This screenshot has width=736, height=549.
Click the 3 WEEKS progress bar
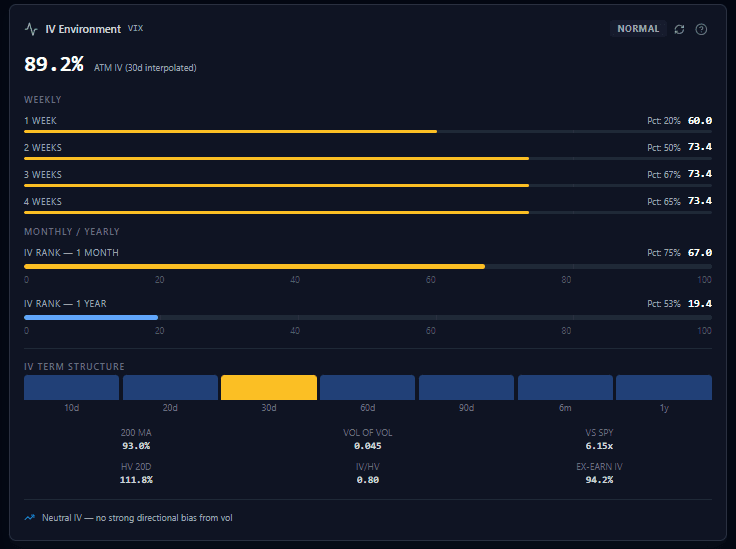368,186
